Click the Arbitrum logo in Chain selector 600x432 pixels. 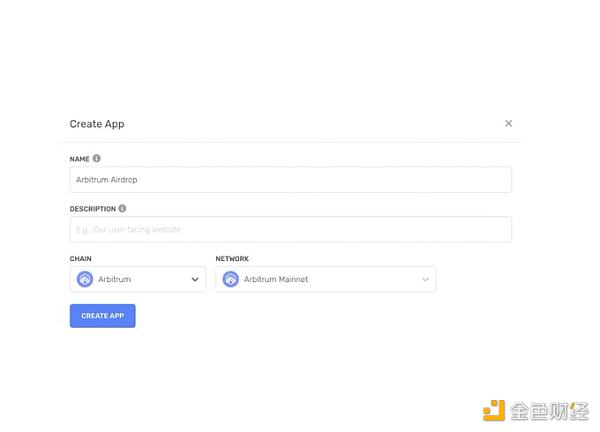click(x=85, y=280)
